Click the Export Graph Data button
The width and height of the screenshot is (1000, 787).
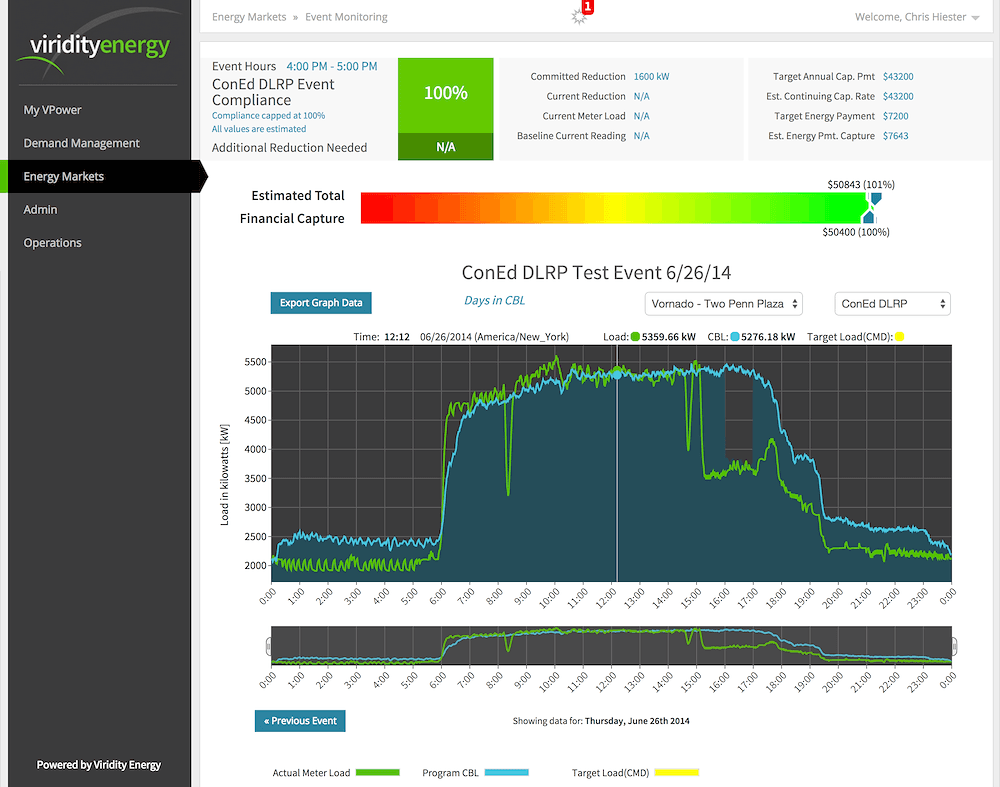tap(321, 303)
